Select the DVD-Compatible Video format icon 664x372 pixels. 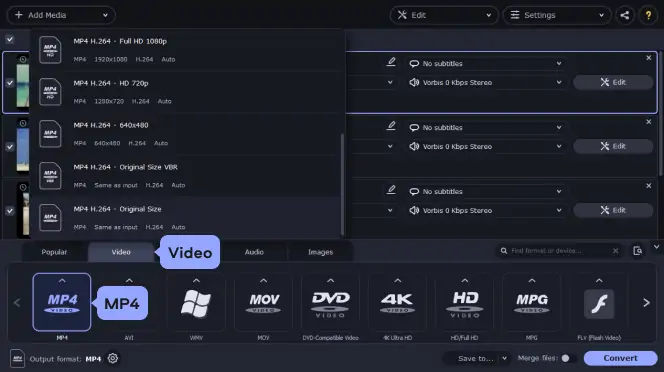click(x=330, y=303)
